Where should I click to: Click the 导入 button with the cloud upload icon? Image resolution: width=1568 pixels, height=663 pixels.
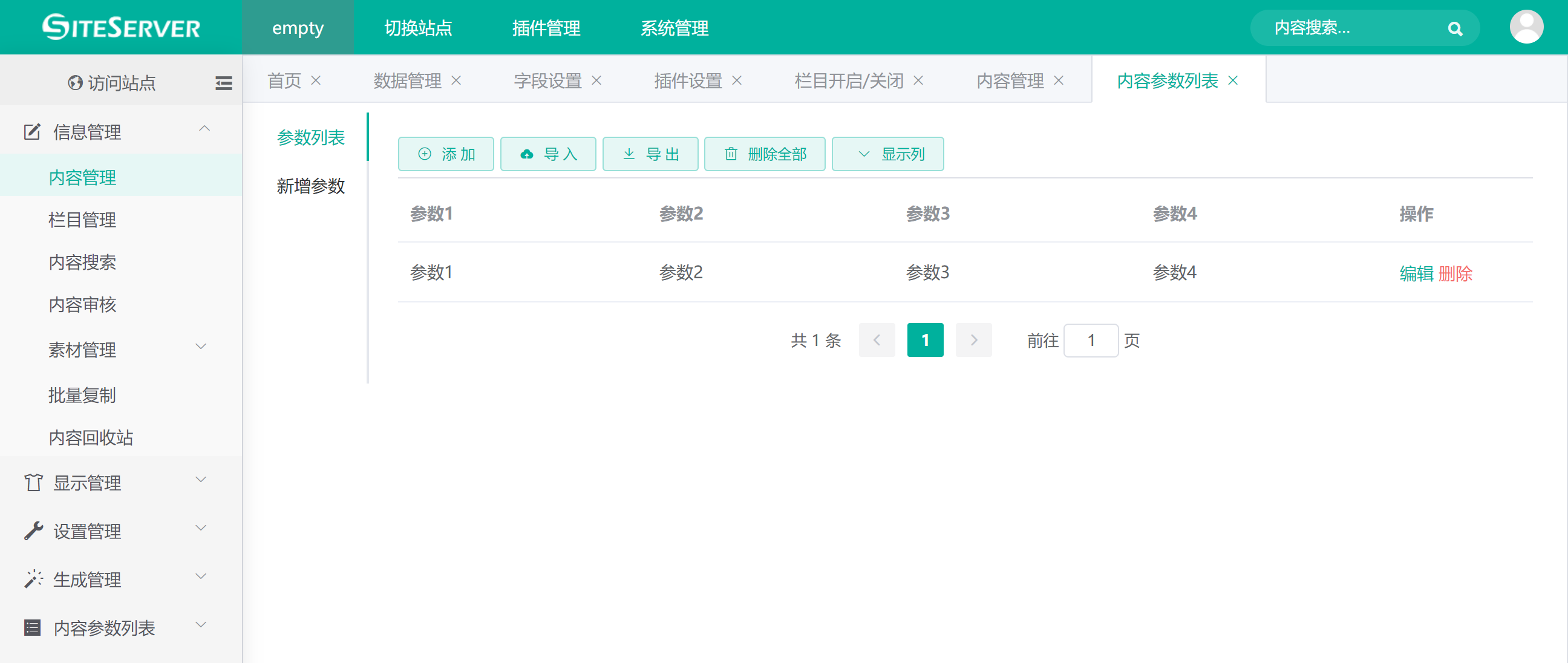point(548,154)
